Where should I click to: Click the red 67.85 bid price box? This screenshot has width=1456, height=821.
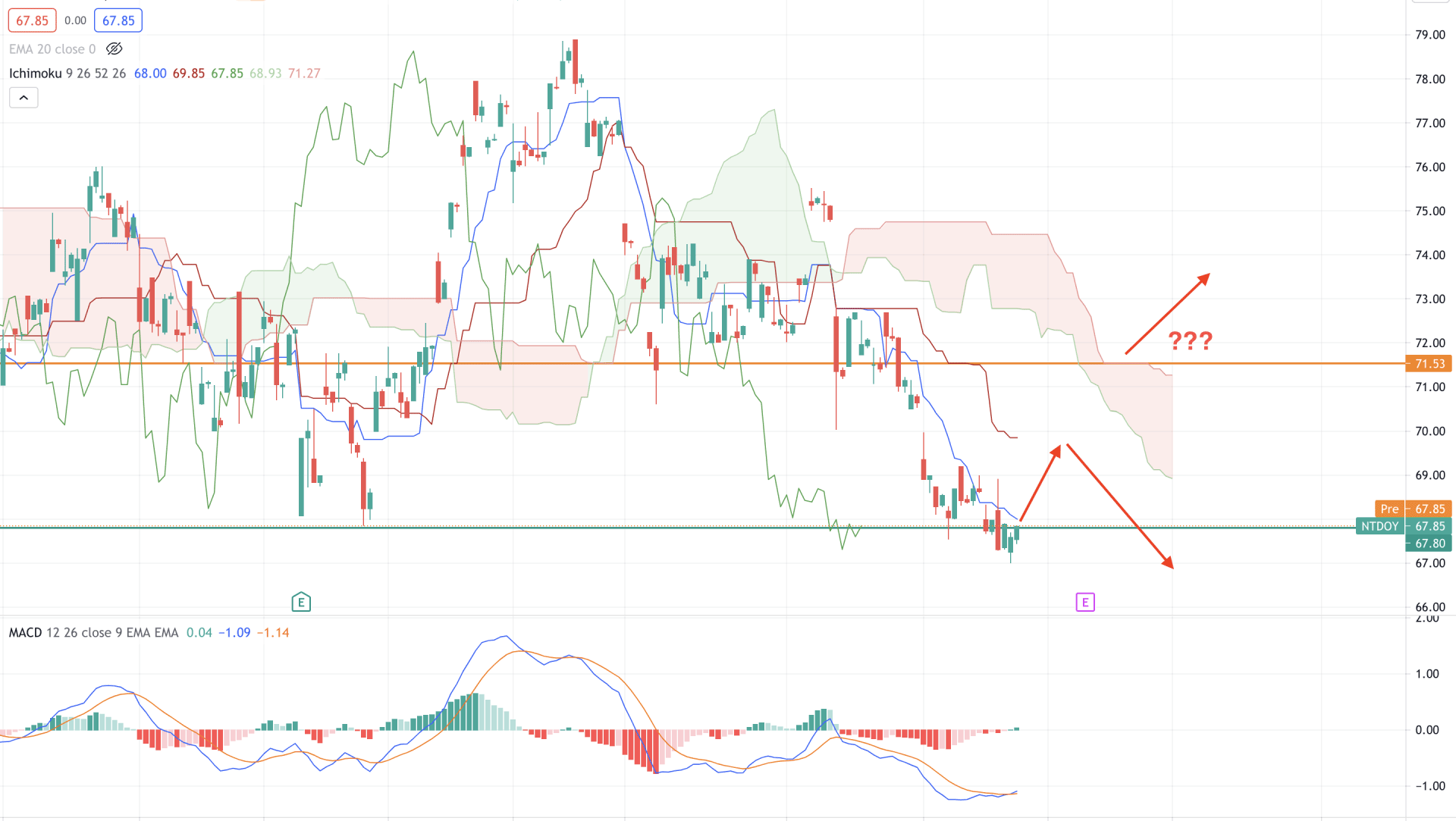[33, 20]
